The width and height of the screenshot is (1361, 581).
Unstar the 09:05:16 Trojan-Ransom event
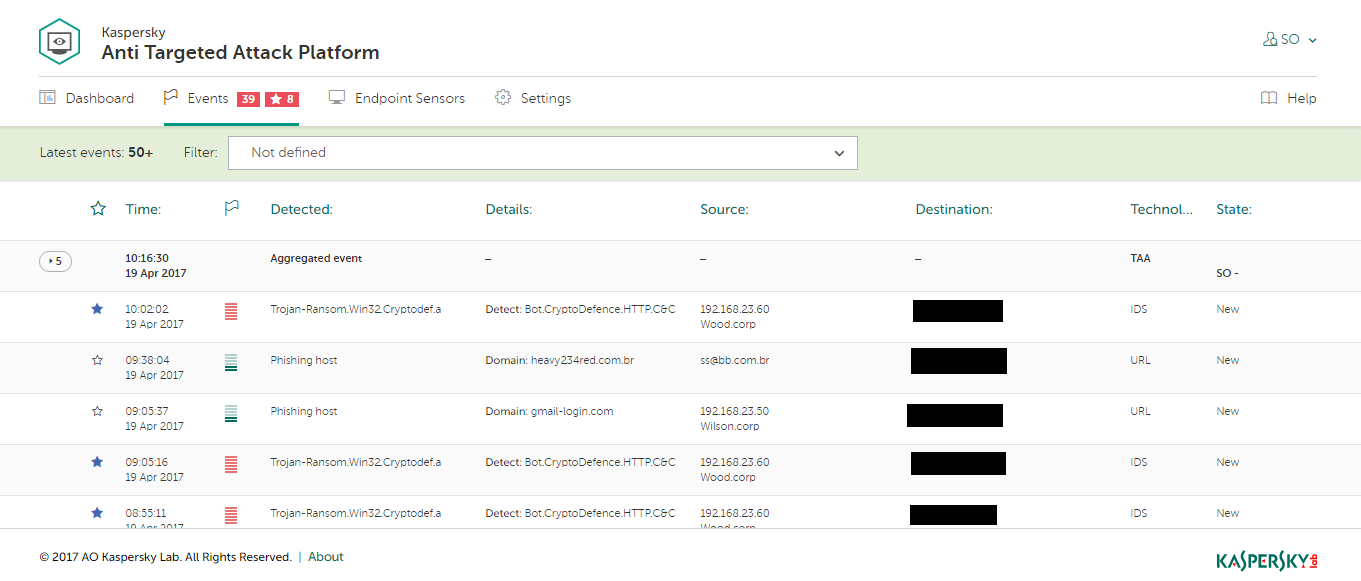tap(97, 462)
